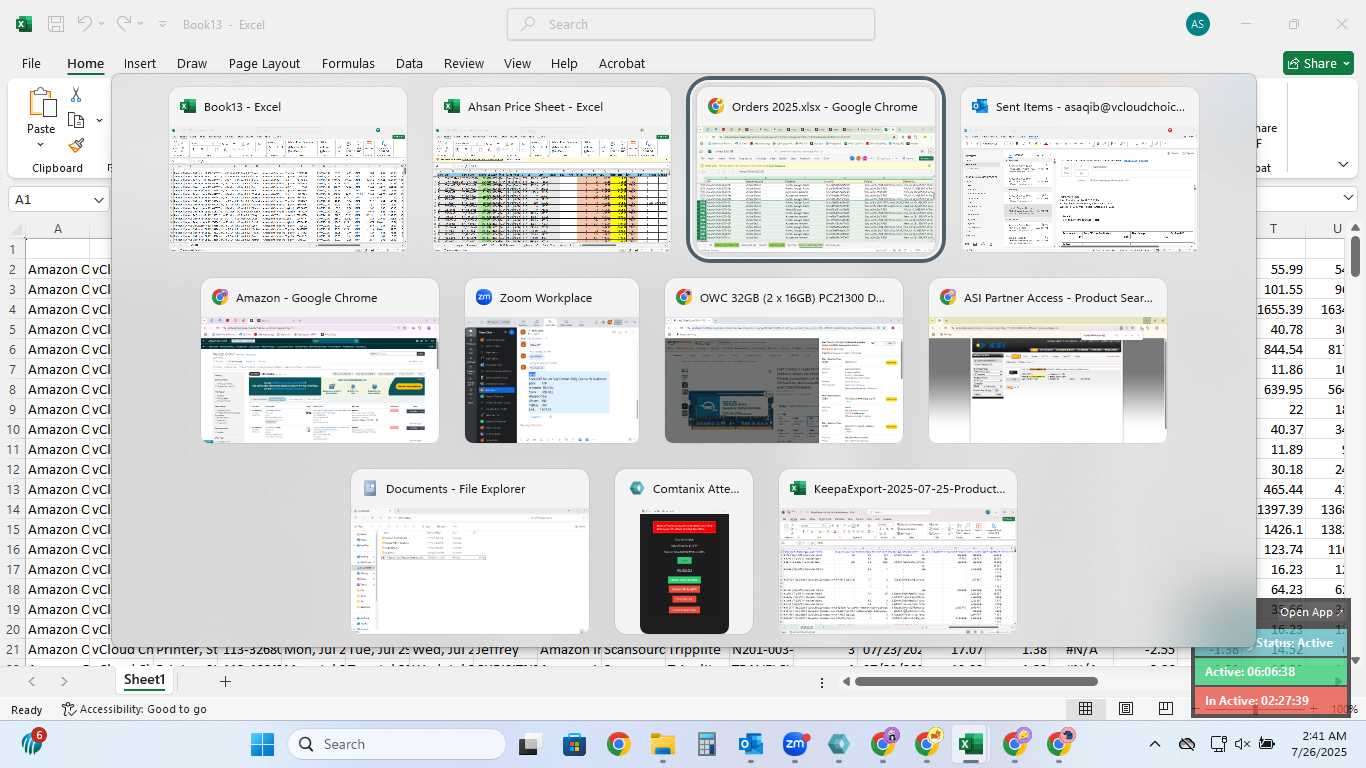Click the Windows taskbar Search box
The width and height of the screenshot is (1366, 768).
(399, 744)
